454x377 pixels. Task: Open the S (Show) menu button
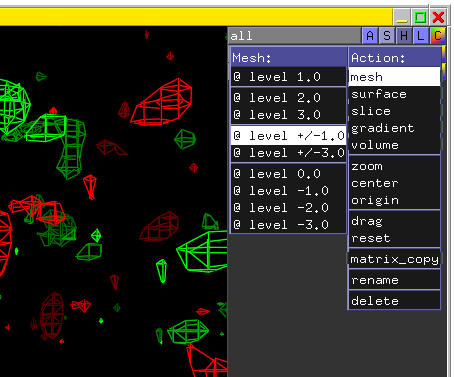pos(387,36)
